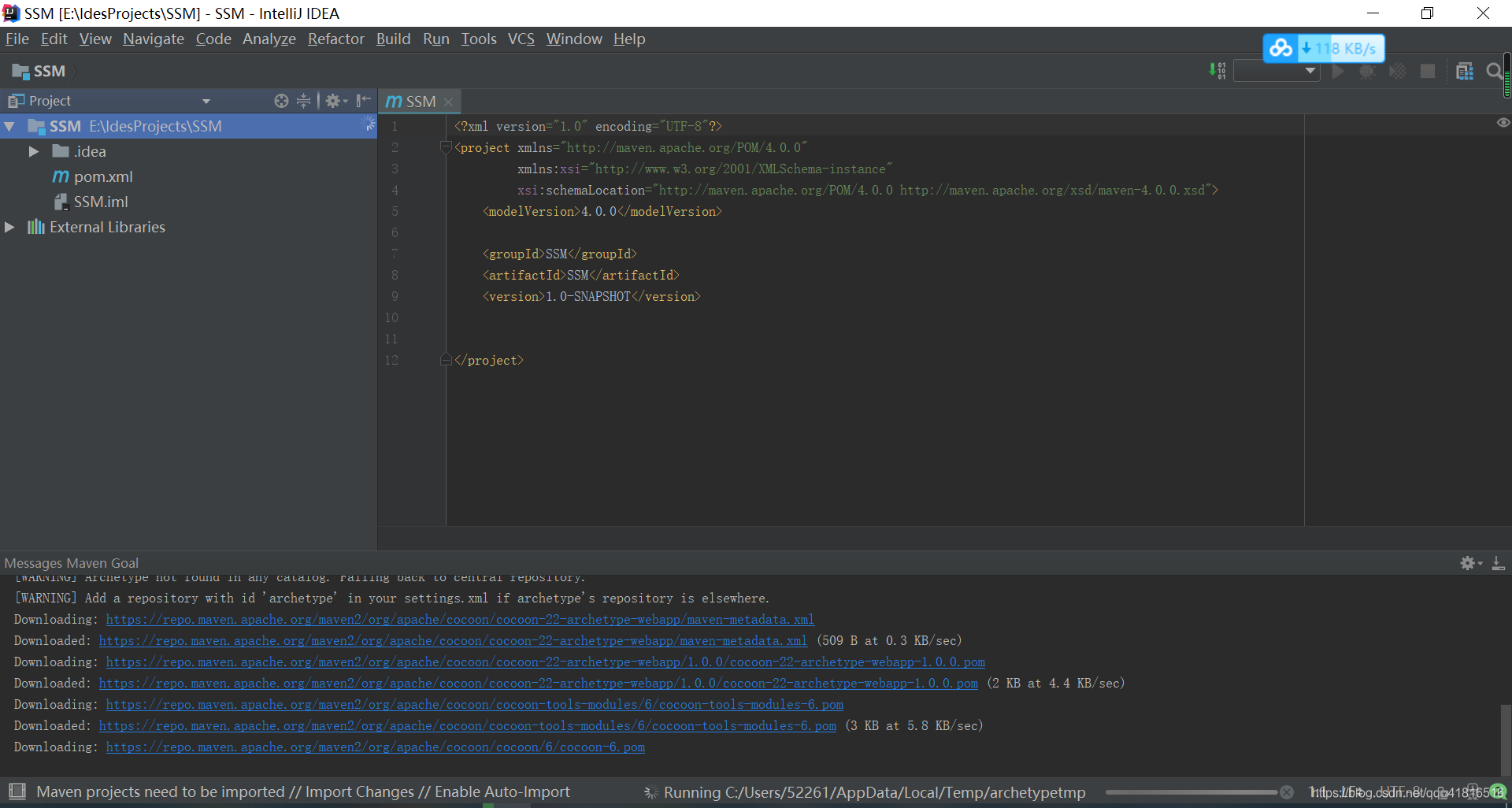Screen dimensions: 1512x808
Task: Click the inspection eye icon in editor
Action: (x=1503, y=123)
